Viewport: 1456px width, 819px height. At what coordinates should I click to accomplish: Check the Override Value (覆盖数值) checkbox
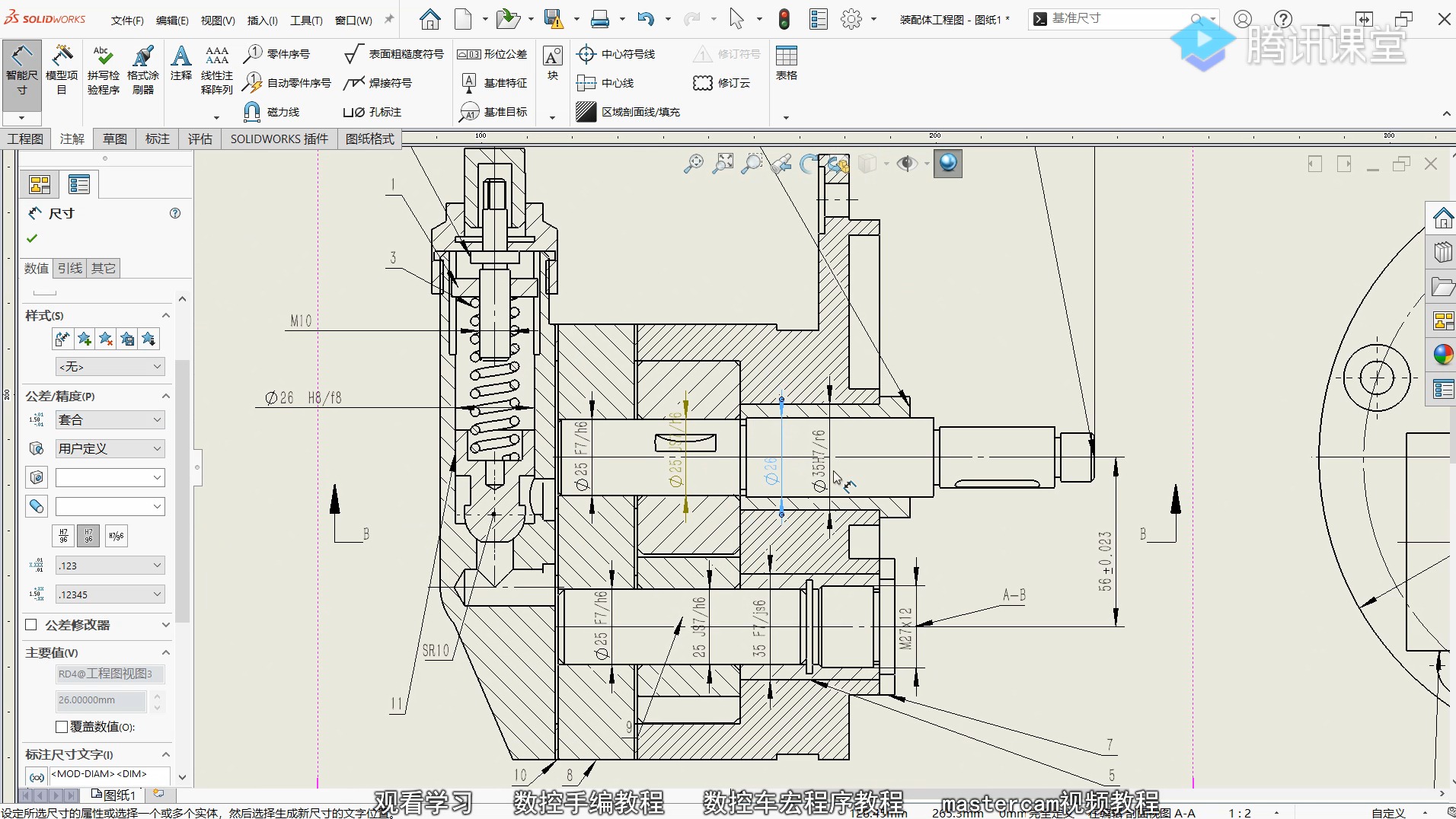coord(62,727)
